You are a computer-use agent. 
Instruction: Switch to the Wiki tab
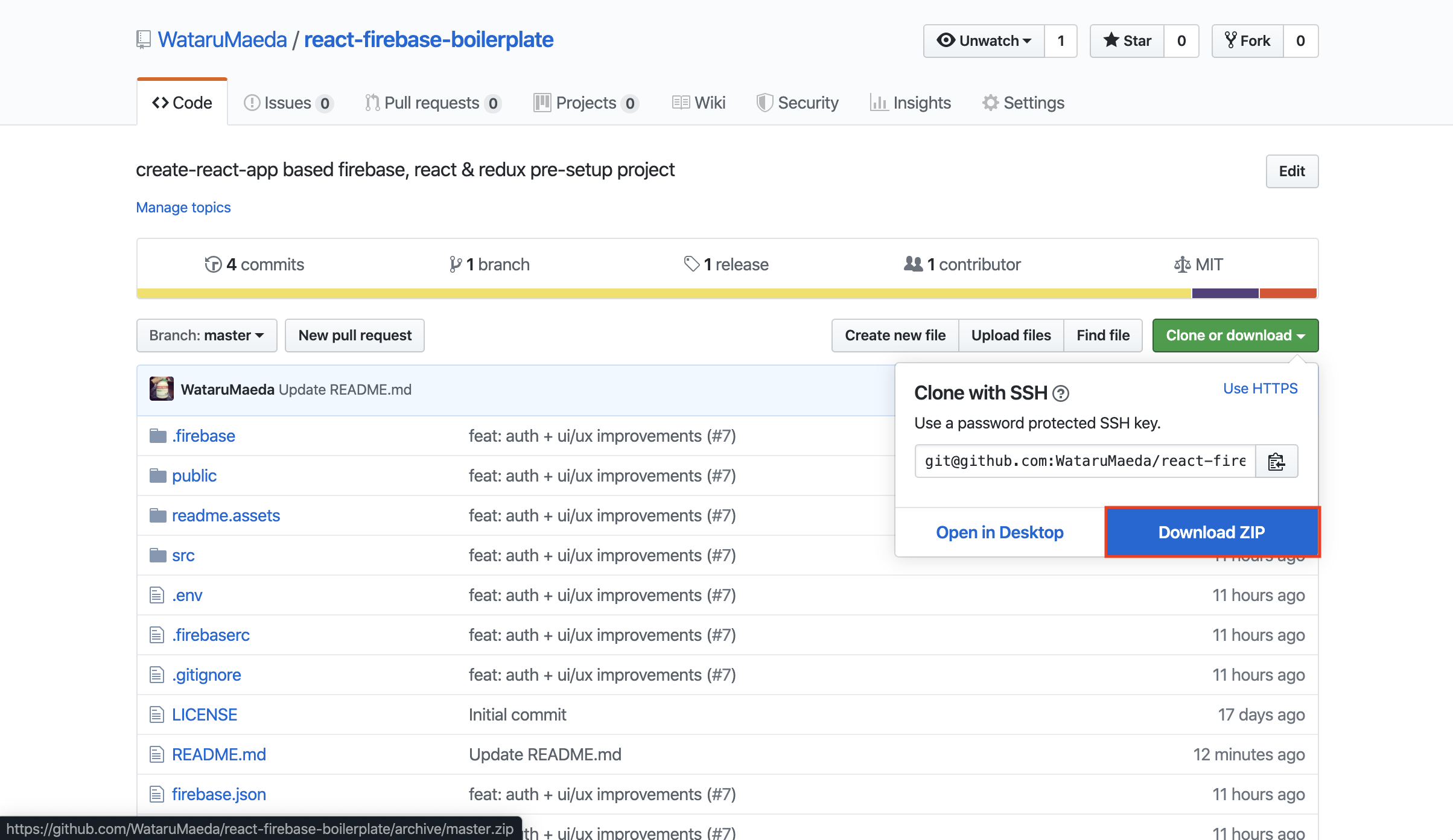(x=699, y=103)
